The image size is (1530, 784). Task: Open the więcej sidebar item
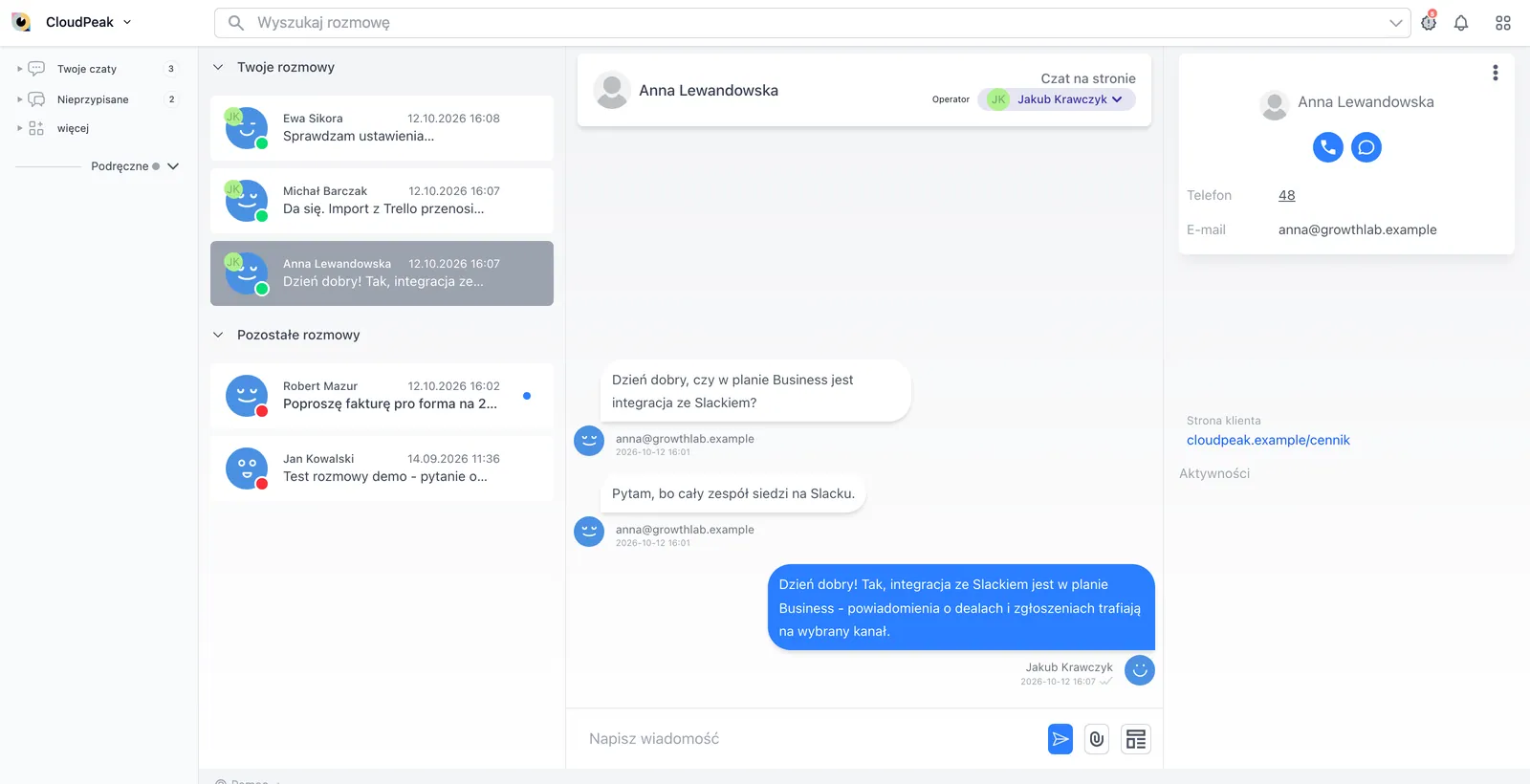[73, 128]
